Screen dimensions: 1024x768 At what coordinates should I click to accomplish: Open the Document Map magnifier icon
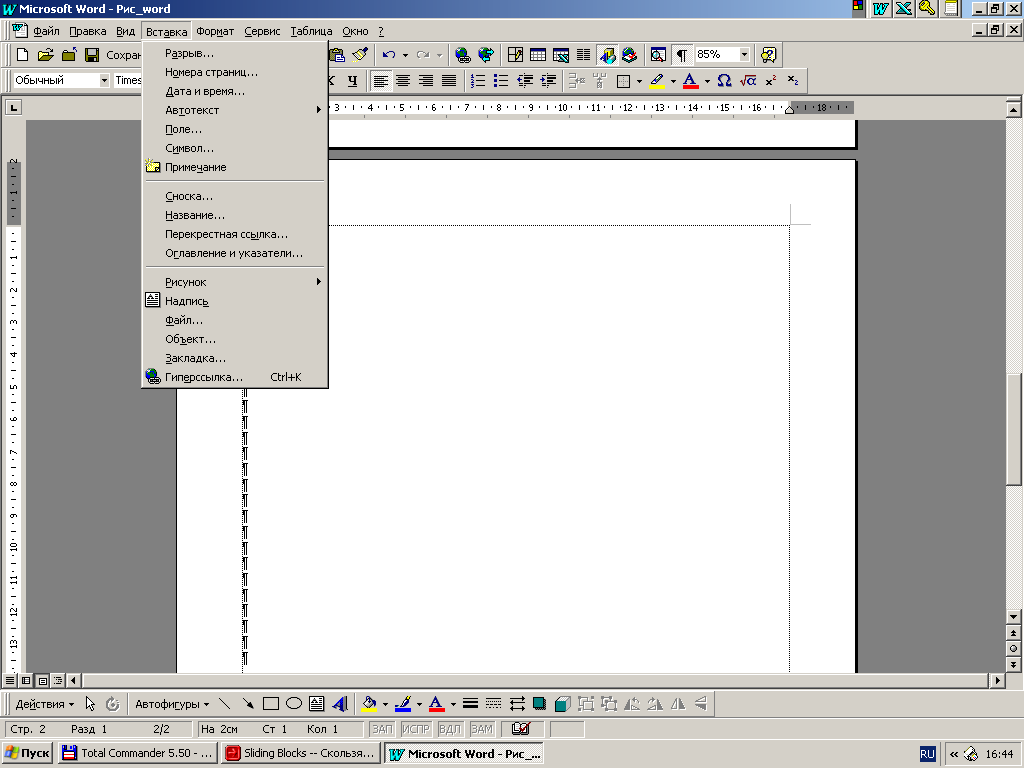[658, 55]
